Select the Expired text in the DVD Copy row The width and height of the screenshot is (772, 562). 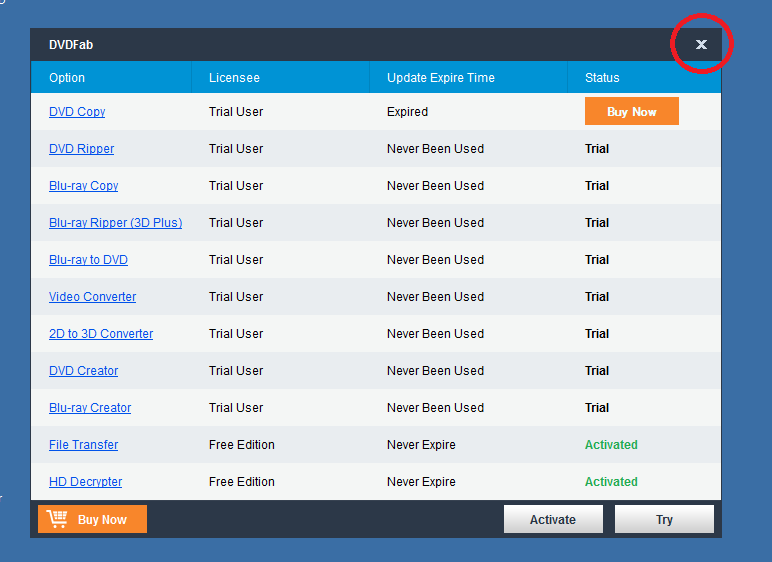point(407,112)
